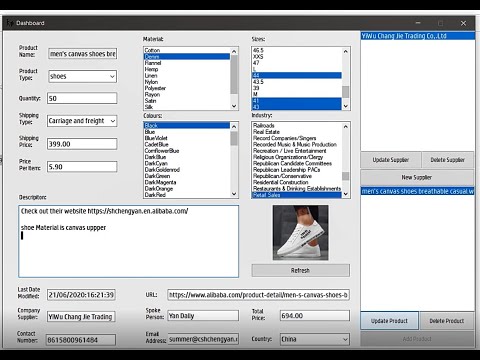The image size is (480, 360).
Task: Click the Contact Number field
Action: pos(81,340)
